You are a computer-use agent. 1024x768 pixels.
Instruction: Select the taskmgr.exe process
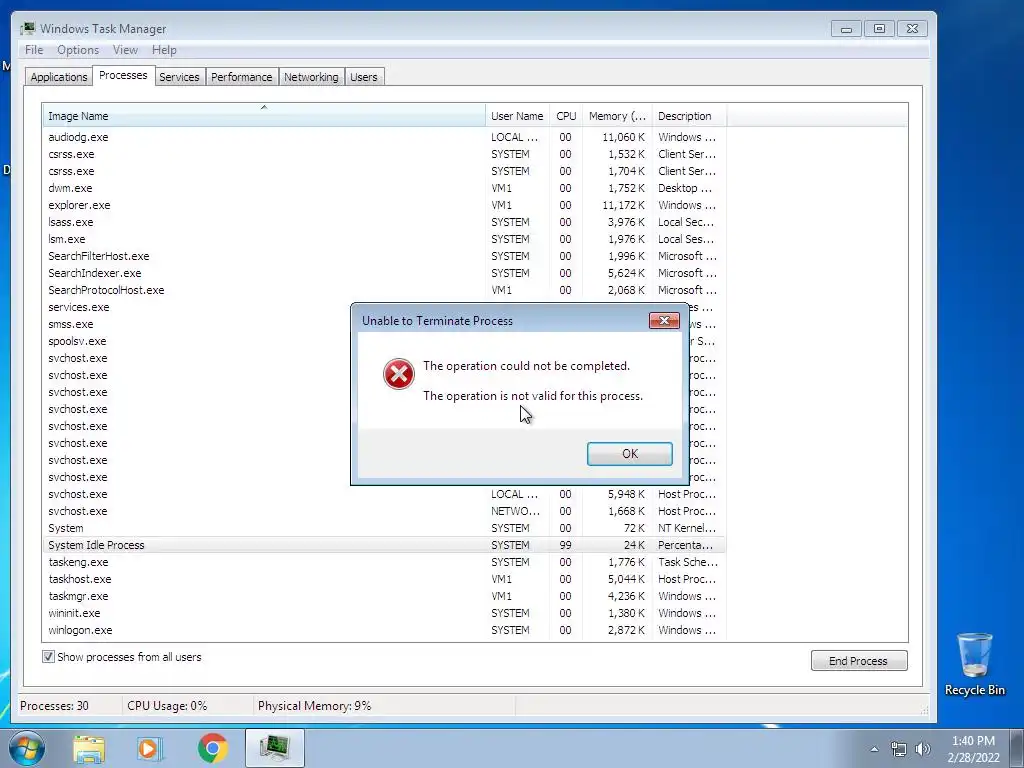[x=384, y=596]
